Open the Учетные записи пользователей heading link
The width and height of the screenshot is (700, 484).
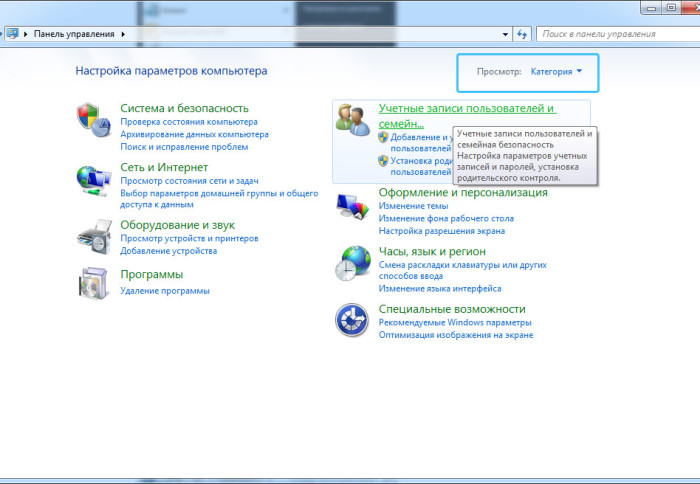[466, 108]
